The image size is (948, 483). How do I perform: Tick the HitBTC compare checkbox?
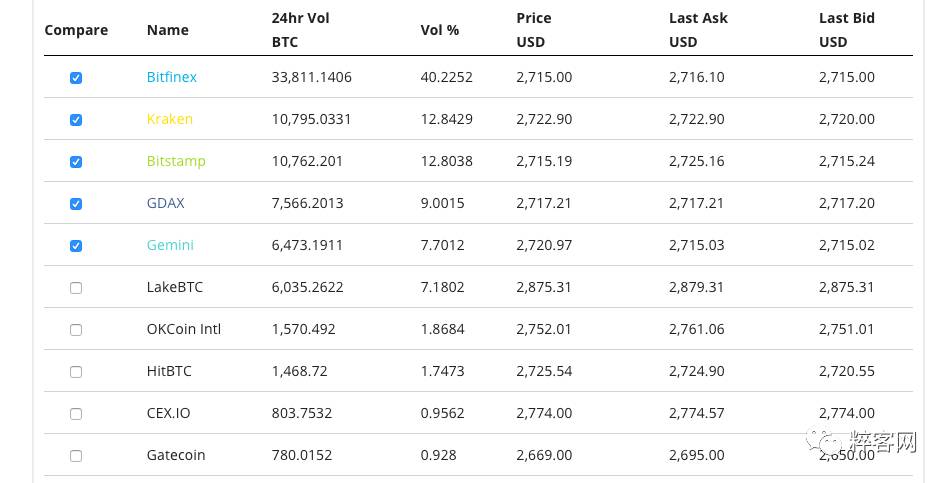[76, 372]
